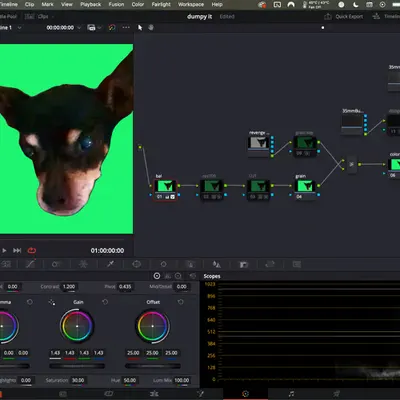Click the viewer three-dots options icon

[x=126, y=28]
